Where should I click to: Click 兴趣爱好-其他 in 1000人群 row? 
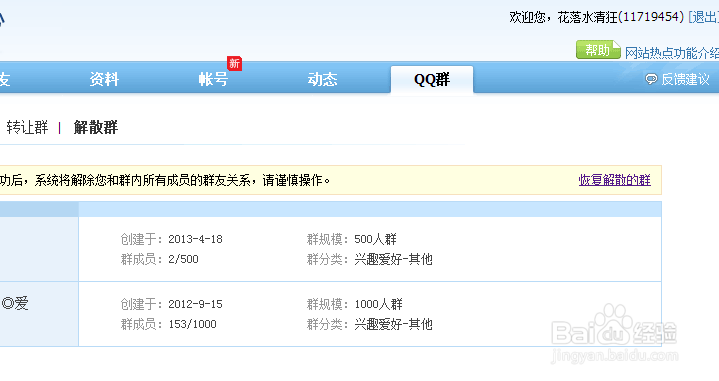(393, 325)
